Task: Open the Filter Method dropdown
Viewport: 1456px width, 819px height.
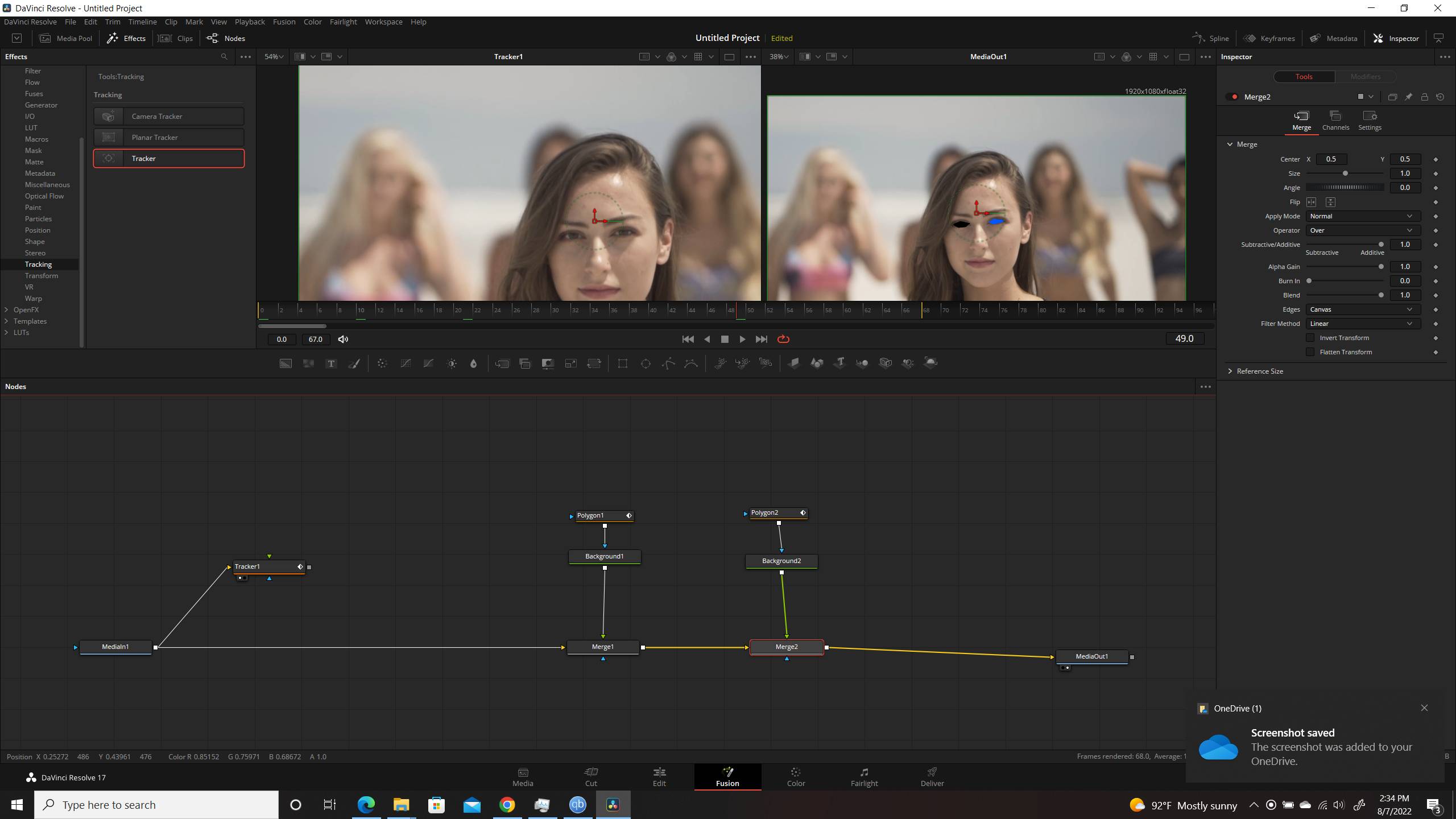Action: pyautogui.click(x=1363, y=324)
